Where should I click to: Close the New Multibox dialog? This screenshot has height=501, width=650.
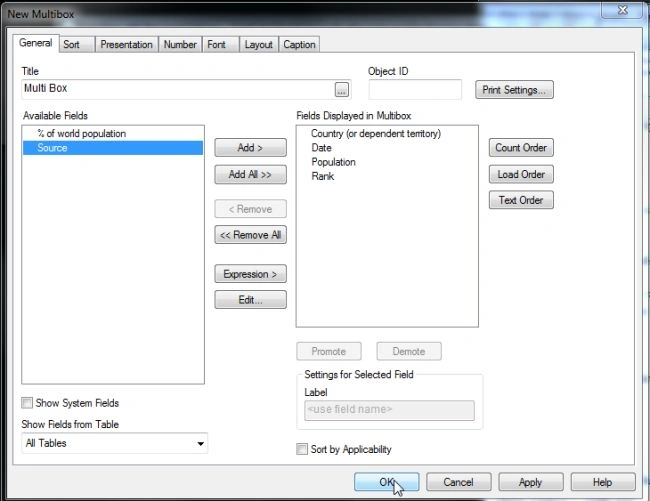tap(623, 10)
